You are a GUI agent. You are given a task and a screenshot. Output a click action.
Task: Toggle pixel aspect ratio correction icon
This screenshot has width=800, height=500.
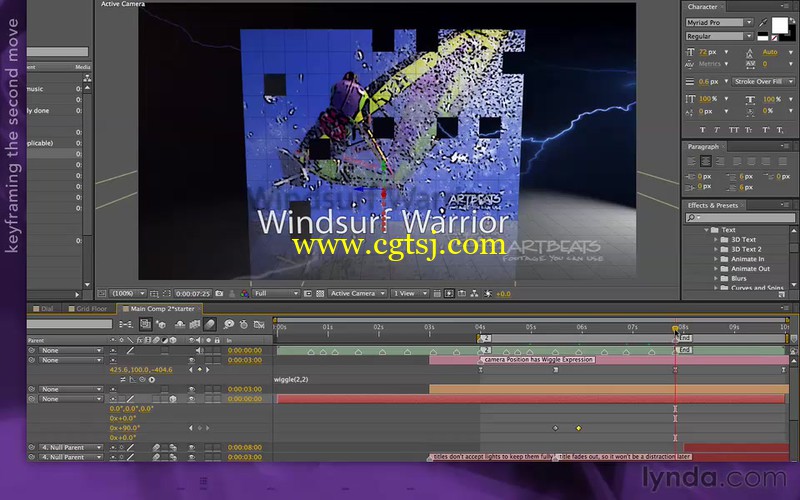pyautogui.click(x=437, y=293)
